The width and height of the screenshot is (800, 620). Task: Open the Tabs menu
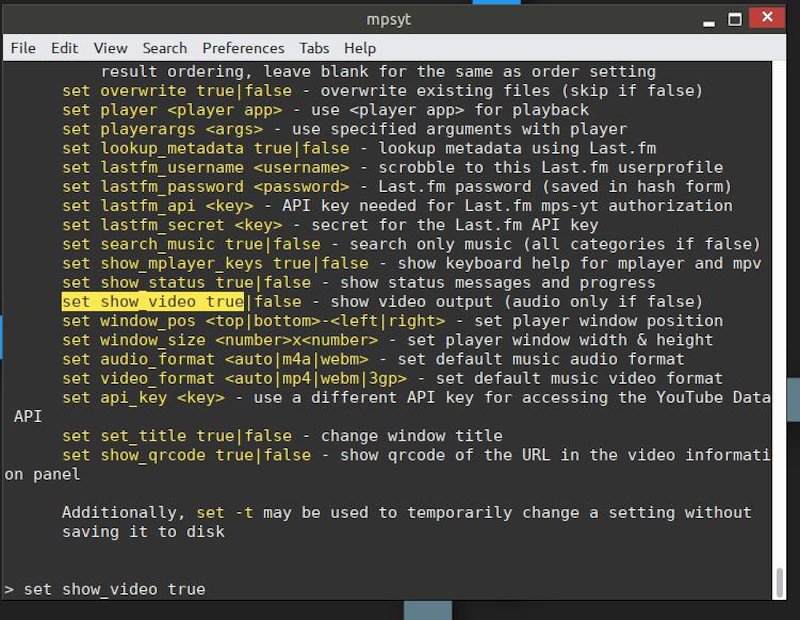313,48
